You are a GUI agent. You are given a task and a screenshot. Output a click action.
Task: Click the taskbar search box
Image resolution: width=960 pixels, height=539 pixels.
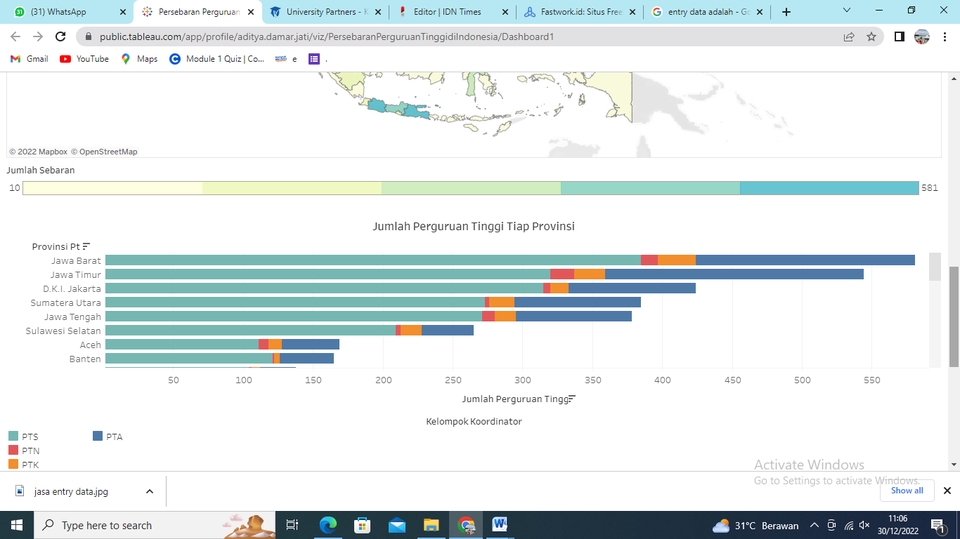coord(153,525)
